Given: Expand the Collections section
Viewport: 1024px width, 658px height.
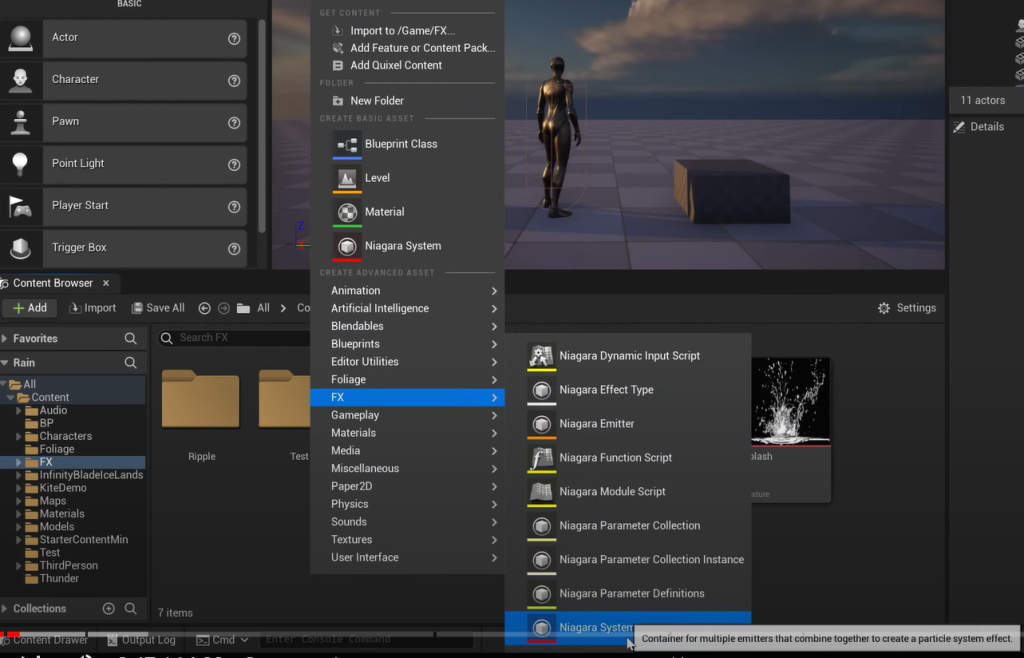Looking at the screenshot, I should [5, 608].
